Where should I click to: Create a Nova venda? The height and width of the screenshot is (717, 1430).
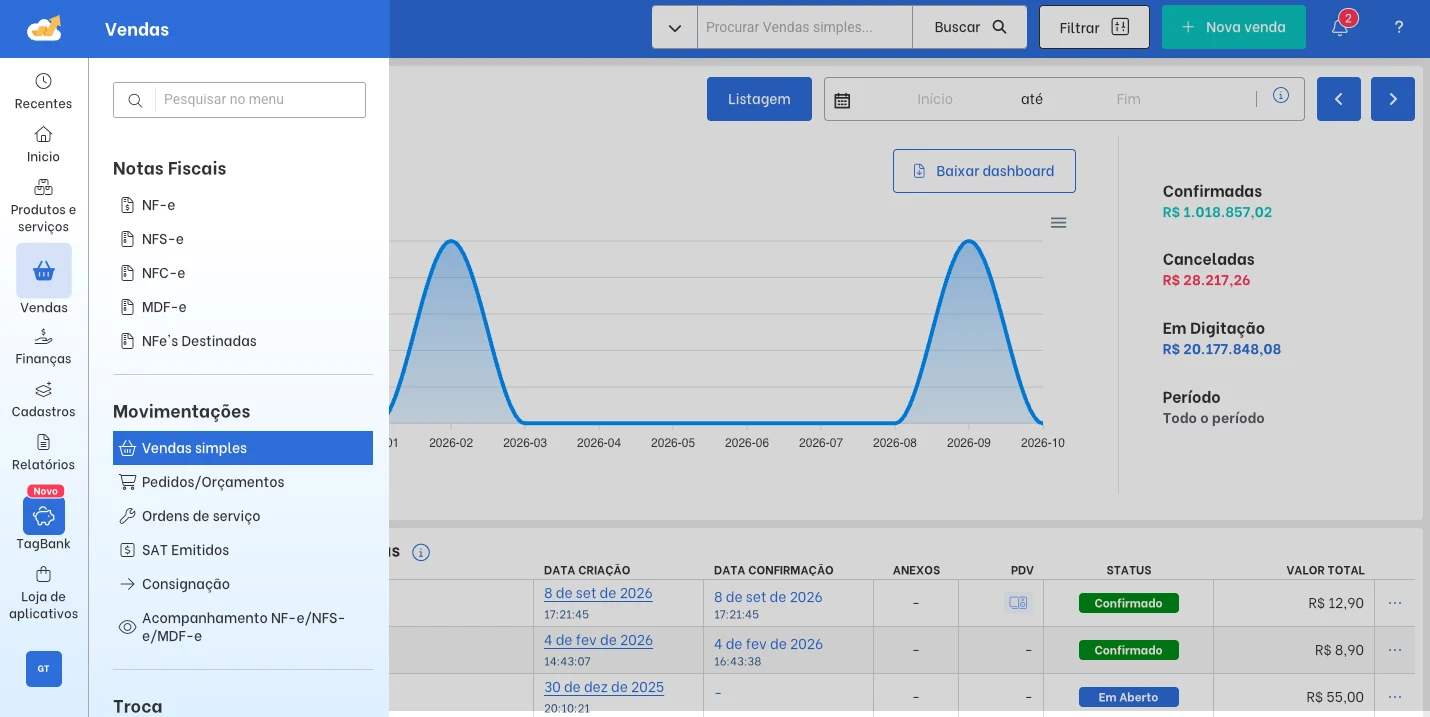[x=1234, y=27]
